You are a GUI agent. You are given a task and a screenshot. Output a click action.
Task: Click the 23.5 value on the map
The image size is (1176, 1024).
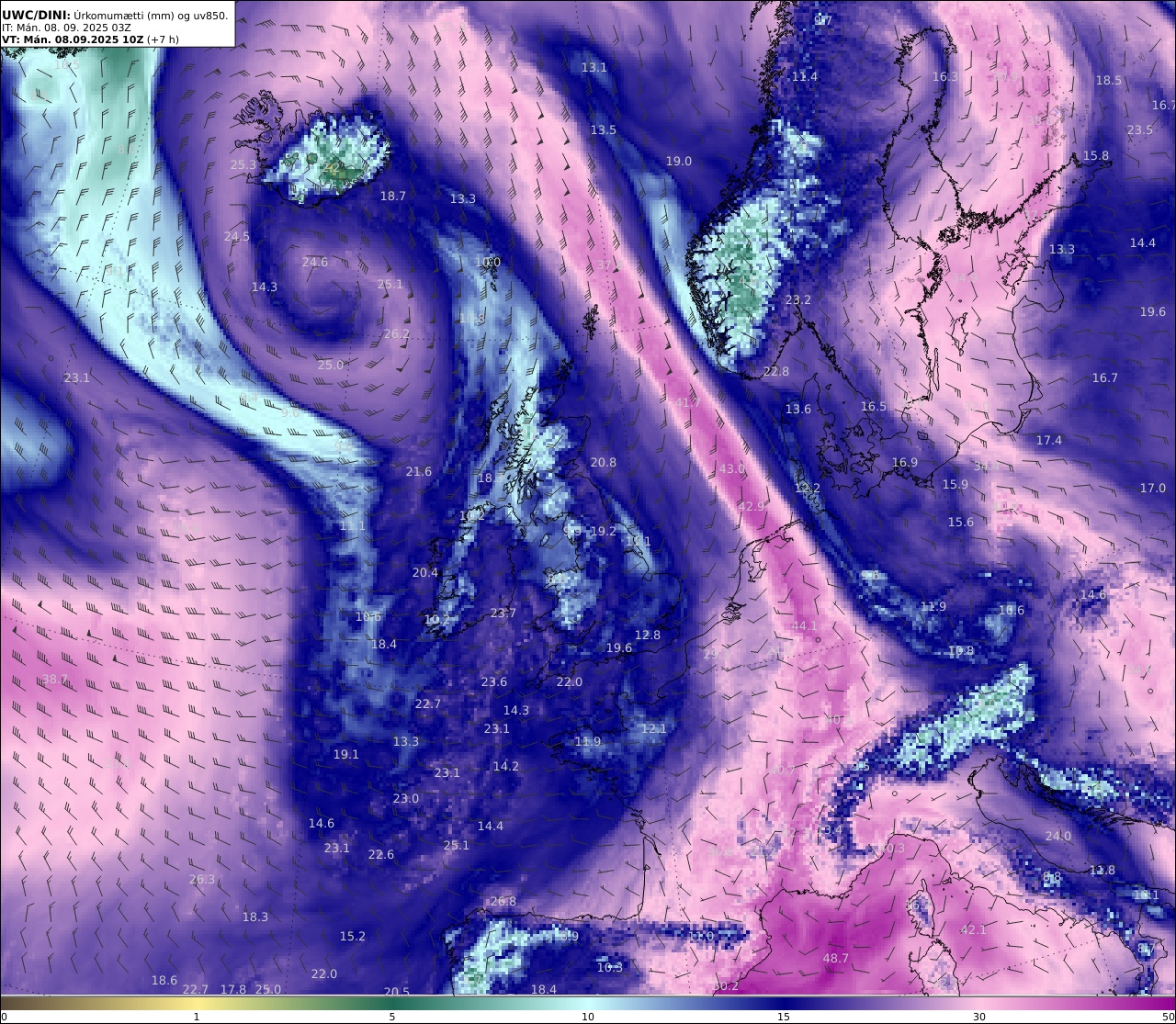[1140, 129]
